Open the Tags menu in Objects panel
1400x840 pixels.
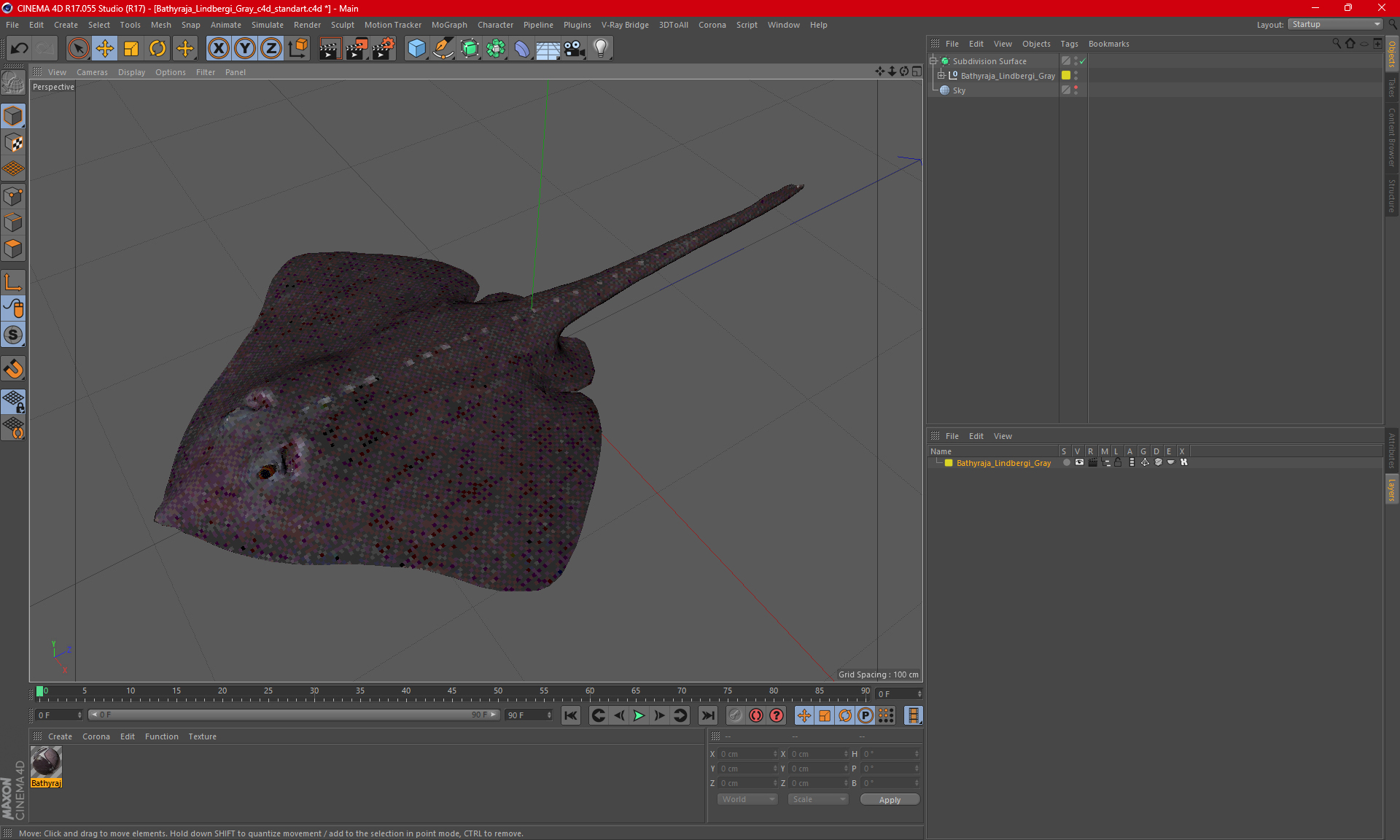pyautogui.click(x=1069, y=44)
